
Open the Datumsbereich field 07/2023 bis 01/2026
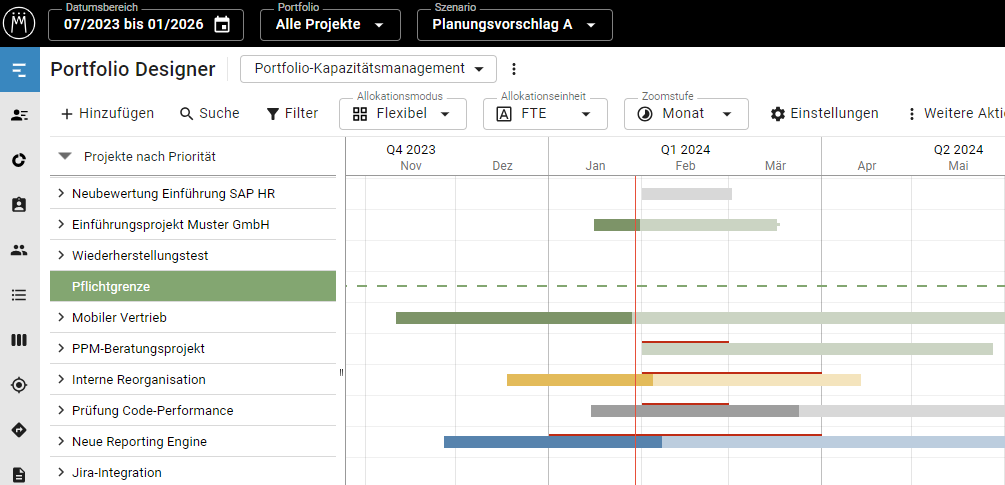point(145,25)
